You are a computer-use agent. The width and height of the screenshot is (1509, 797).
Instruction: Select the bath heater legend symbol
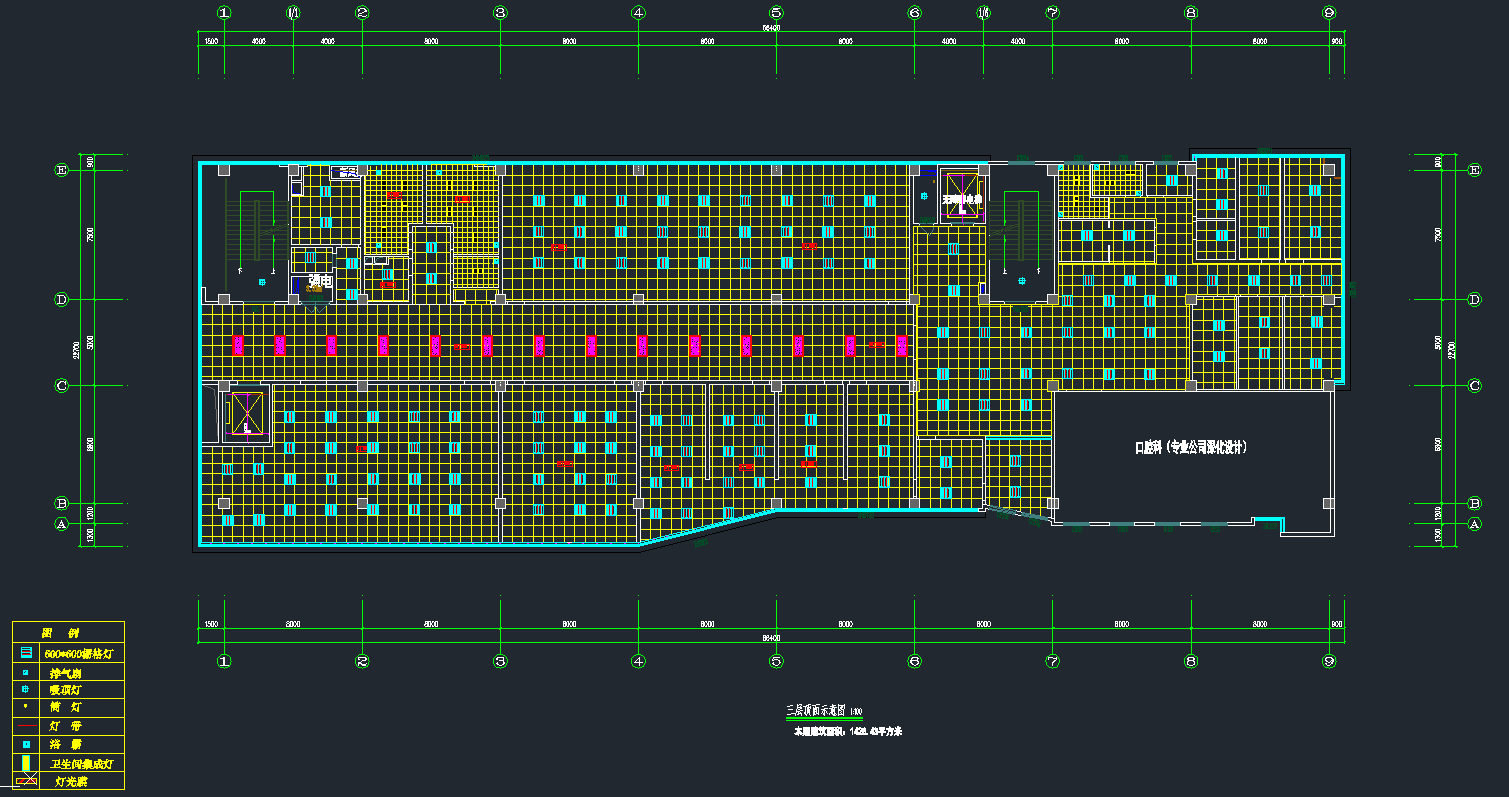coord(26,744)
